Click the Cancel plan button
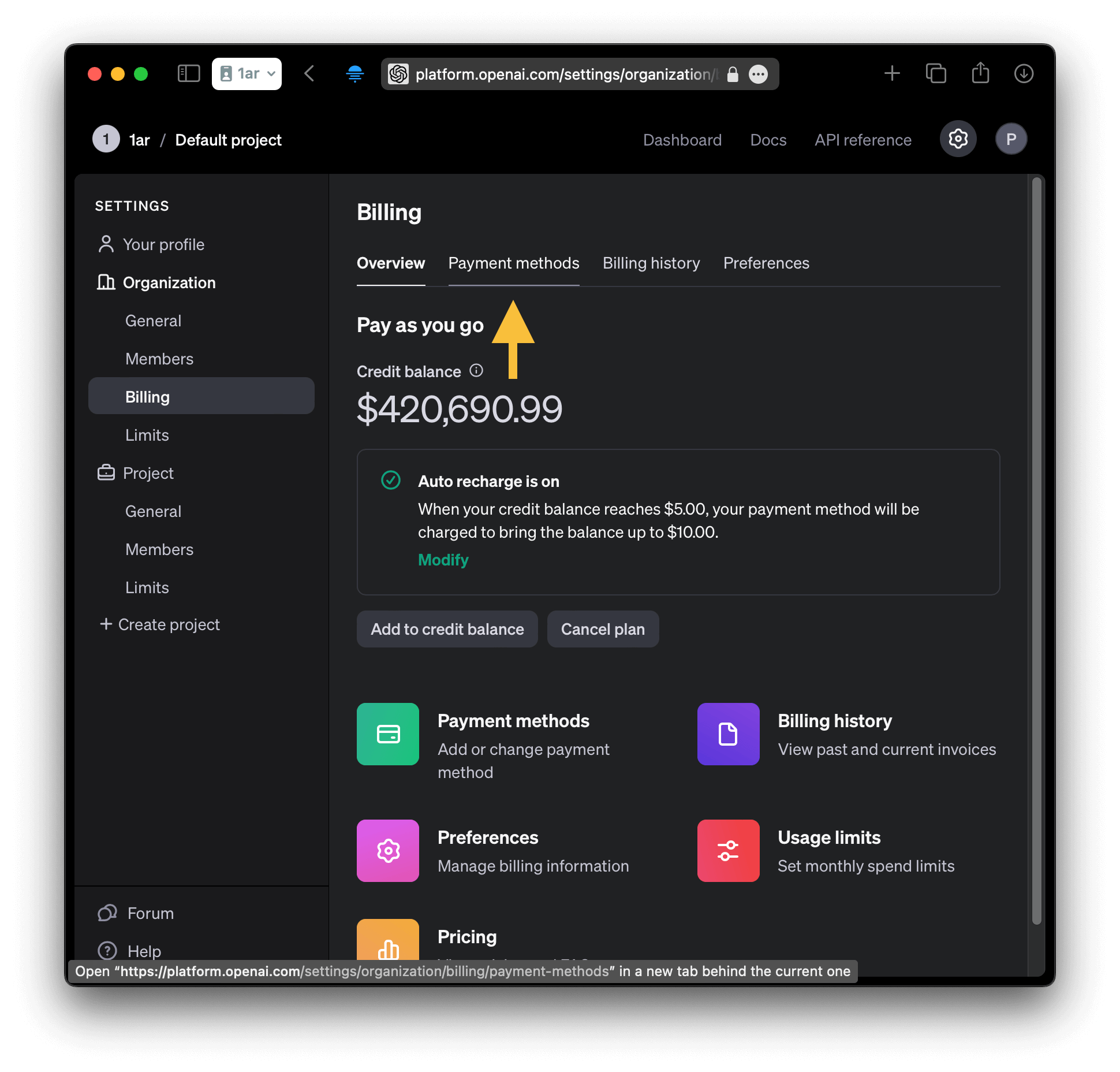This screenshot has width=1120, height=1072. 603,629
